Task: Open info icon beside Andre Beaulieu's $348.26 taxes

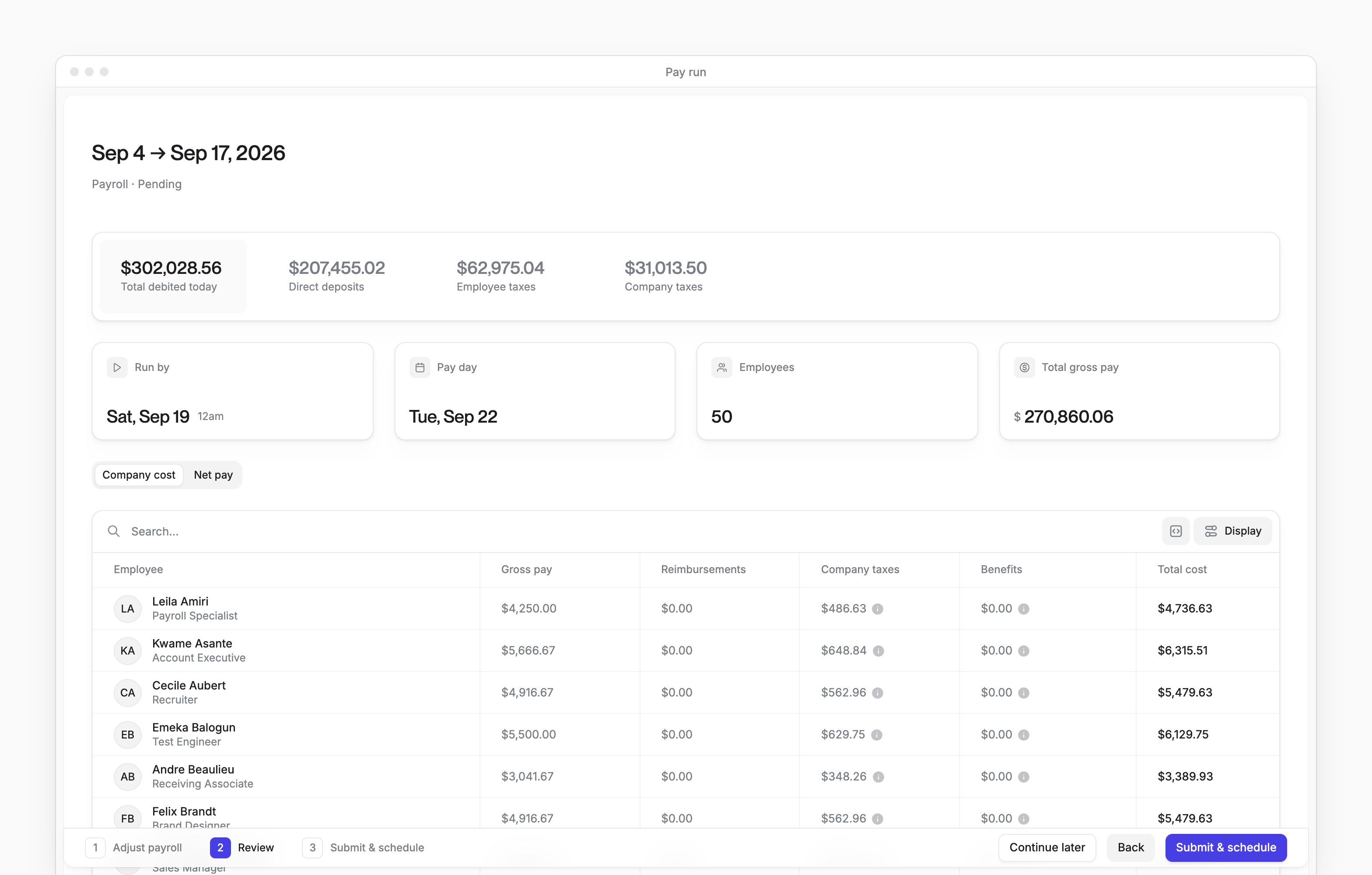Action: [878, 777]
